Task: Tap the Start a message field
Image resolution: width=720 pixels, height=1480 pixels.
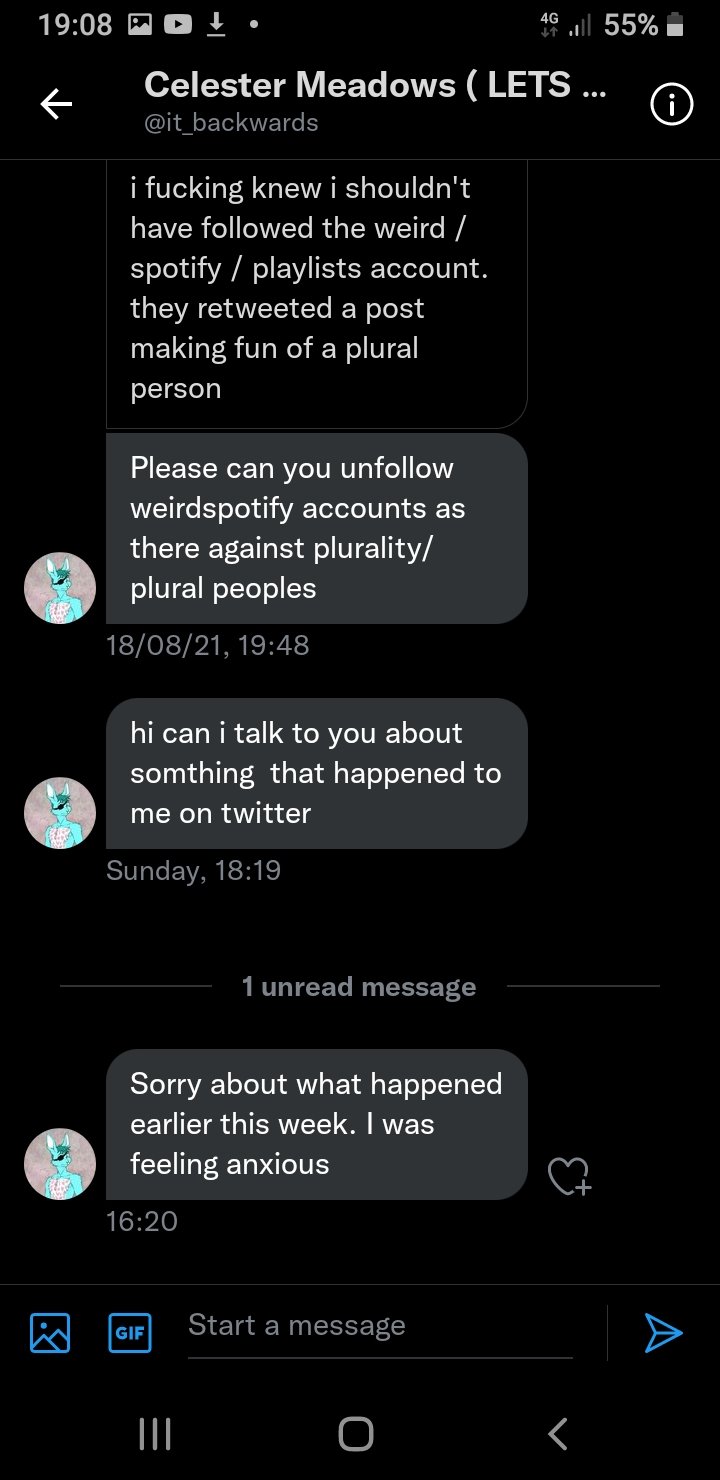Action: click(x=380, y=1327)
